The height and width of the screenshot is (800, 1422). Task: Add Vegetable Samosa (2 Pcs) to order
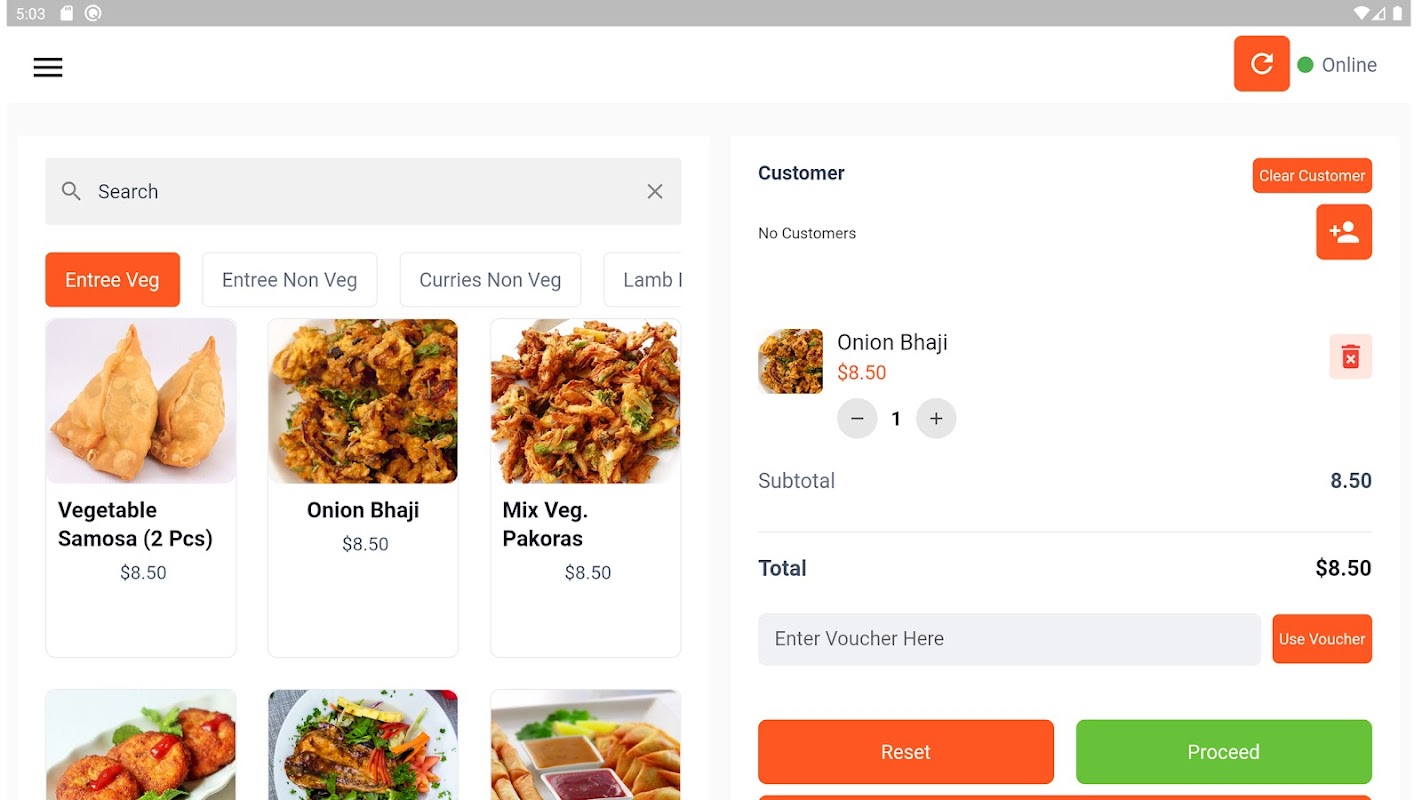pos(141,487)
